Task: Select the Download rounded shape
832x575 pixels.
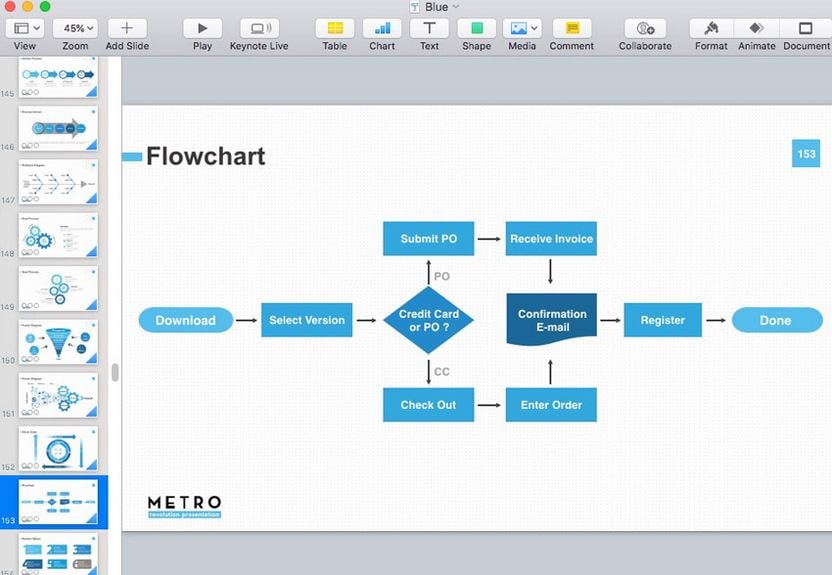Action: (x=186, y=320)
